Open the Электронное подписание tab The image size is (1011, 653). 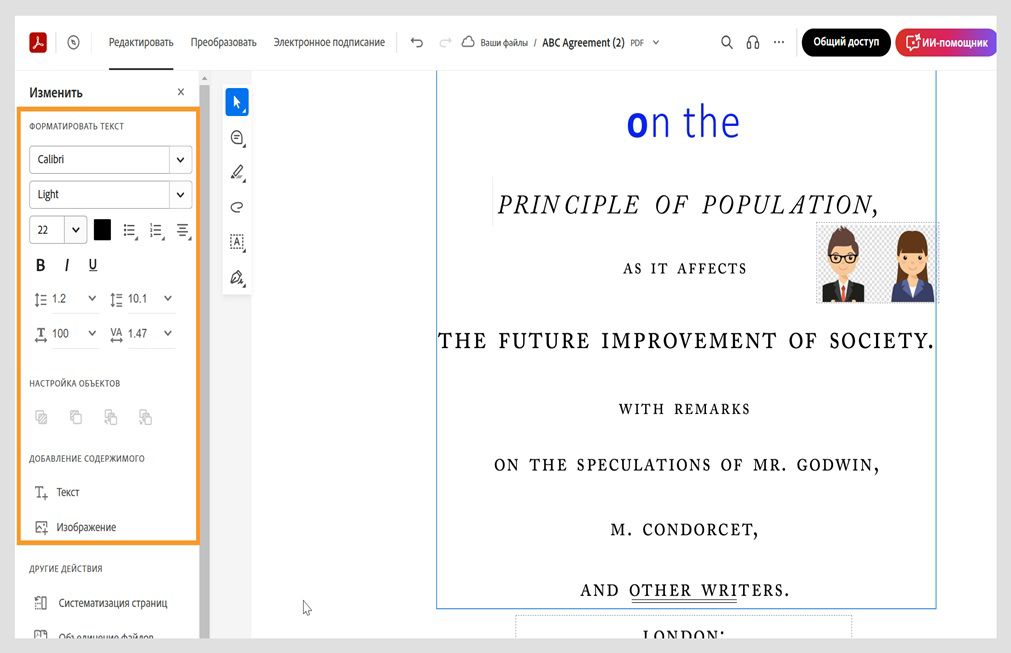point(327,43)
